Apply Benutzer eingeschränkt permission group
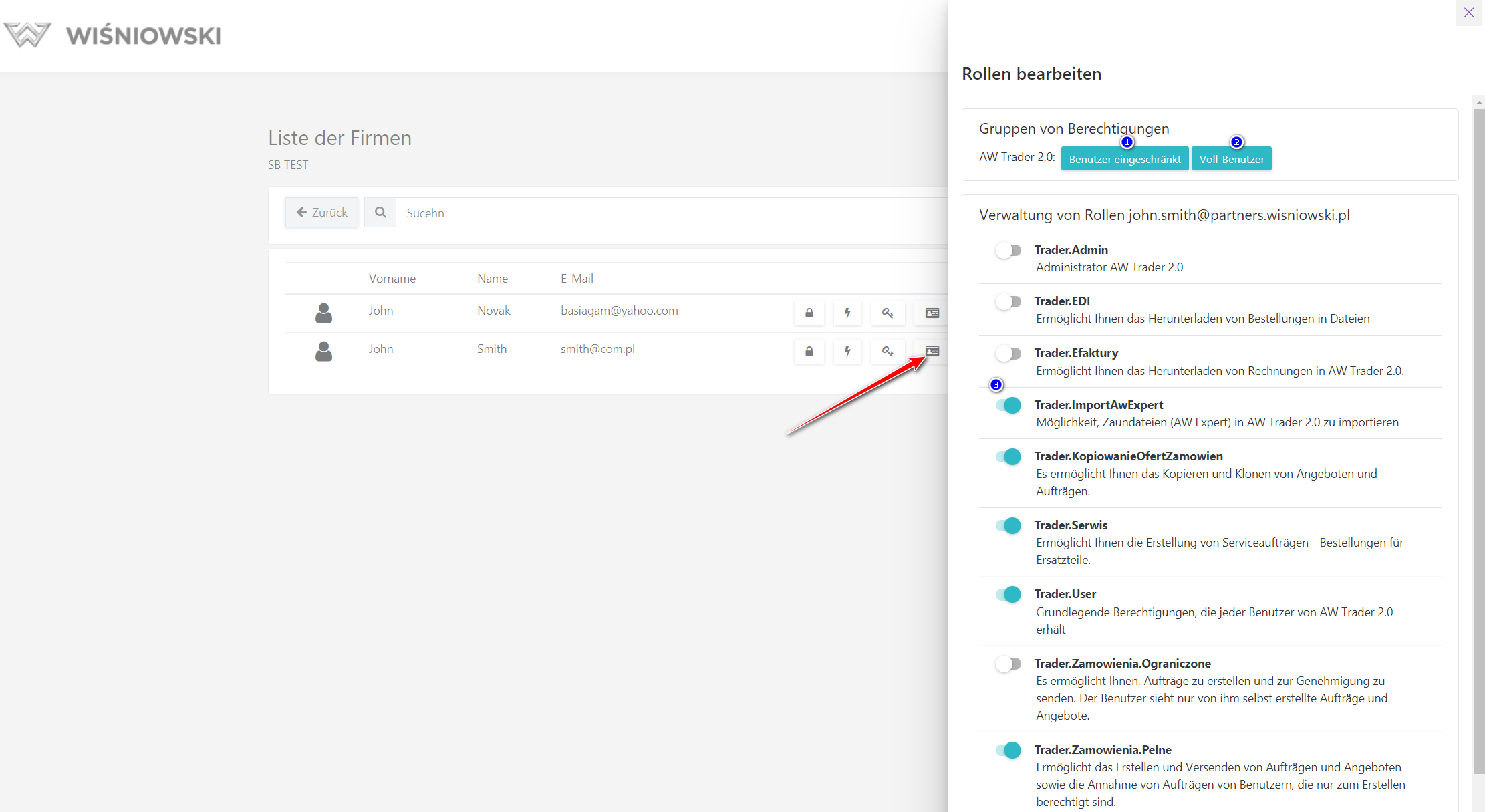Image resolution: width=1485 pixels, height=812 pixels. point(1124,159)
